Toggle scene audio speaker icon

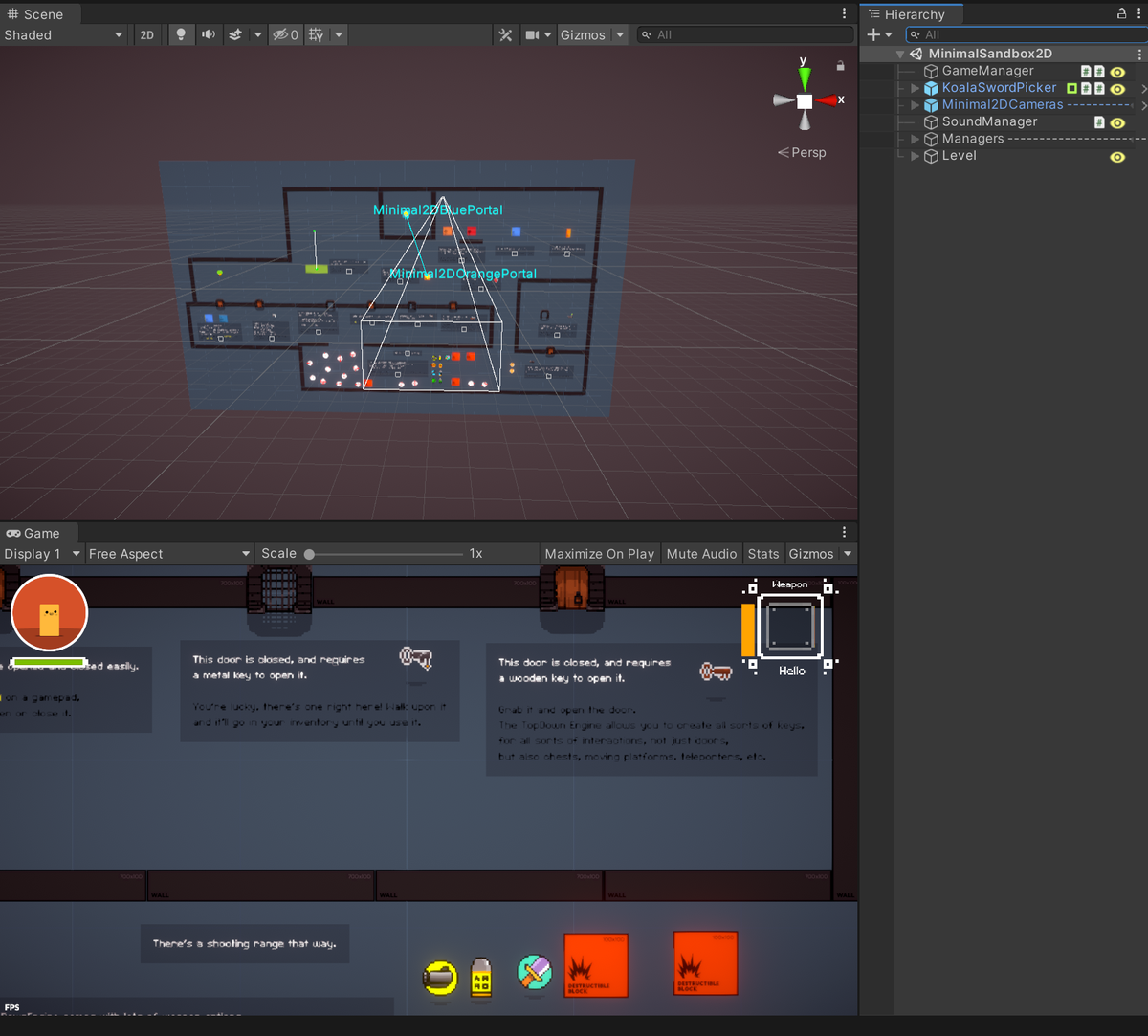click(208, 34)
